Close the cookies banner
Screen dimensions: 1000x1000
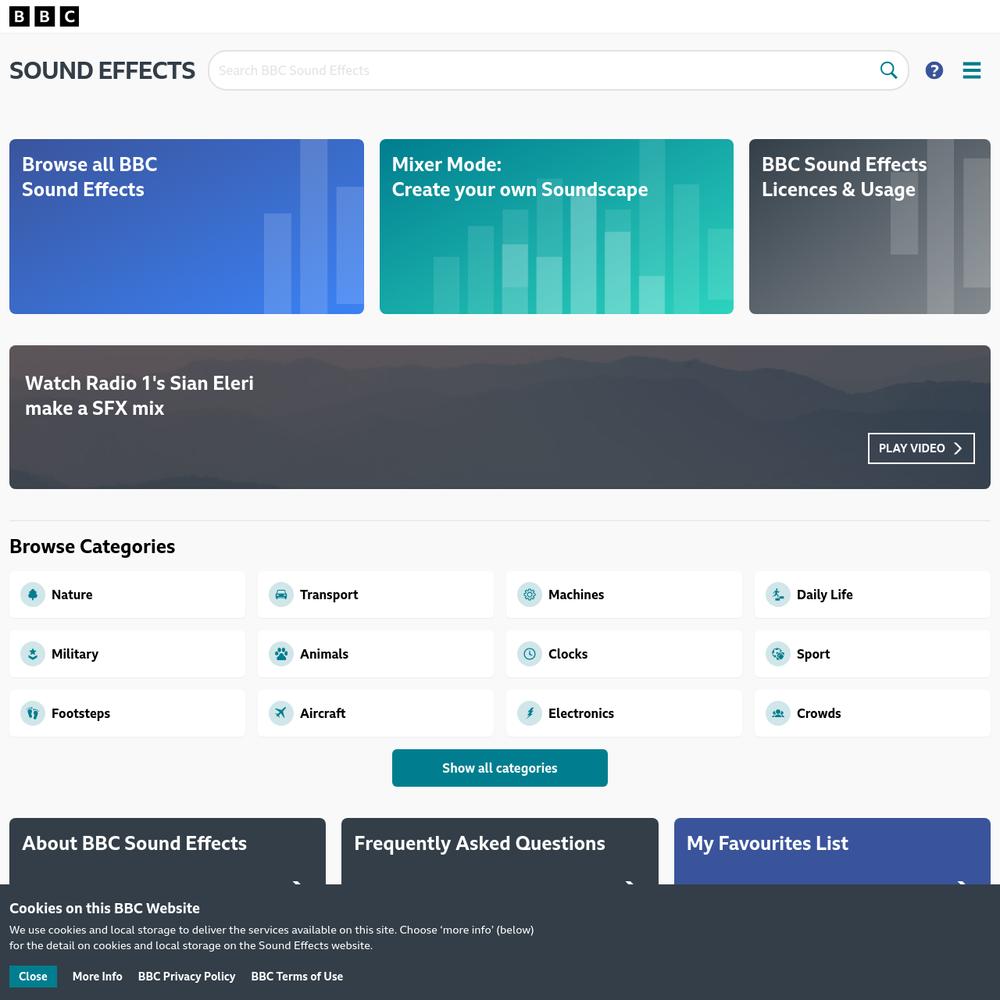[33, 976]
